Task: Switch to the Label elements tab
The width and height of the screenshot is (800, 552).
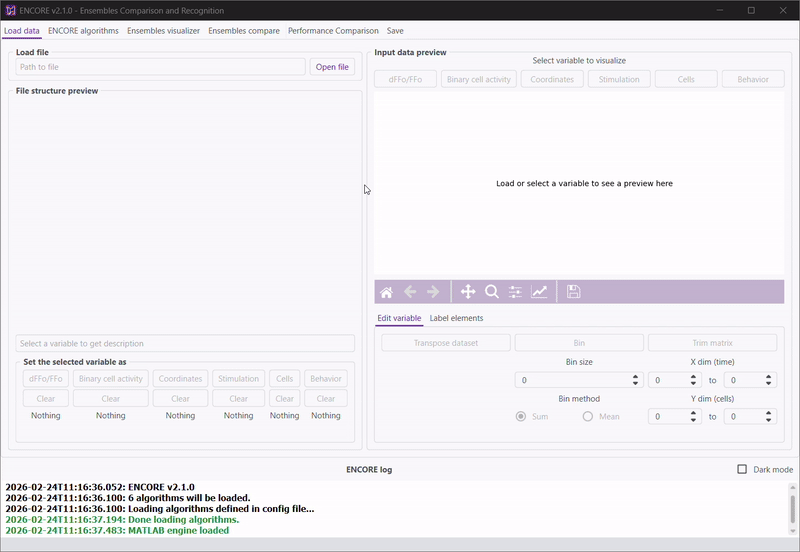Action: click(x=456, y=318)
